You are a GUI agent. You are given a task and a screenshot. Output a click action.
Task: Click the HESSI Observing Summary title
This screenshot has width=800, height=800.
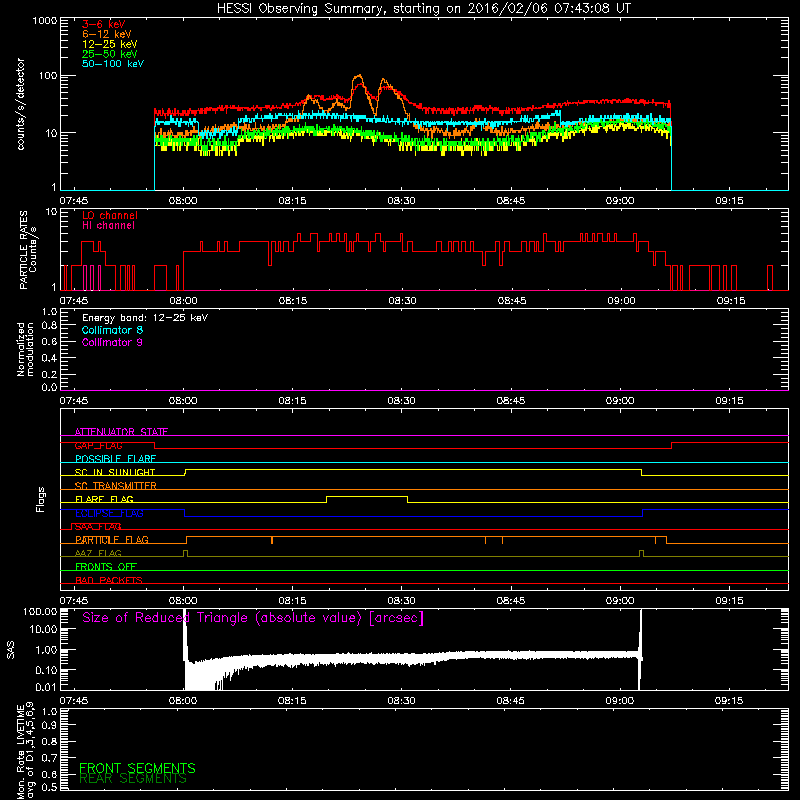click(x=423, y=9)
